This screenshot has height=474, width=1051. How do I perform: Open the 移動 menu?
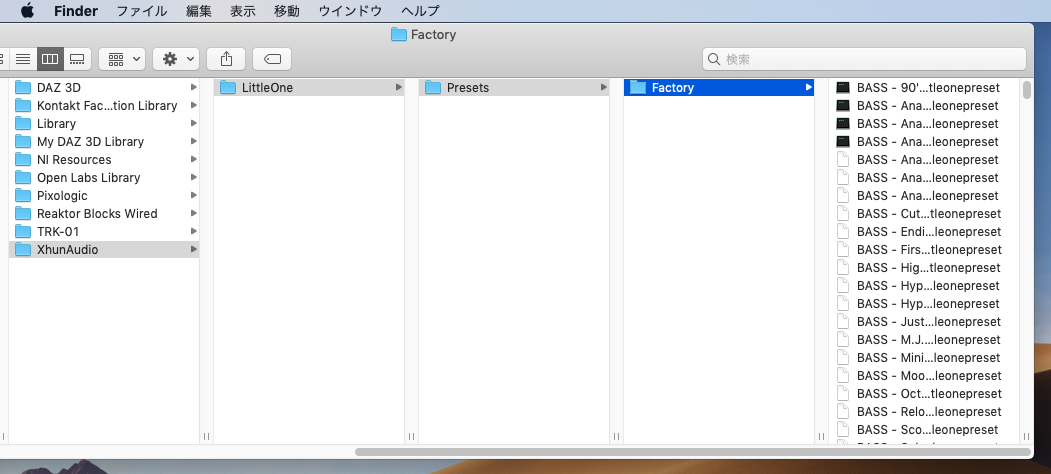pyautogui.click(x=287, y=11)
